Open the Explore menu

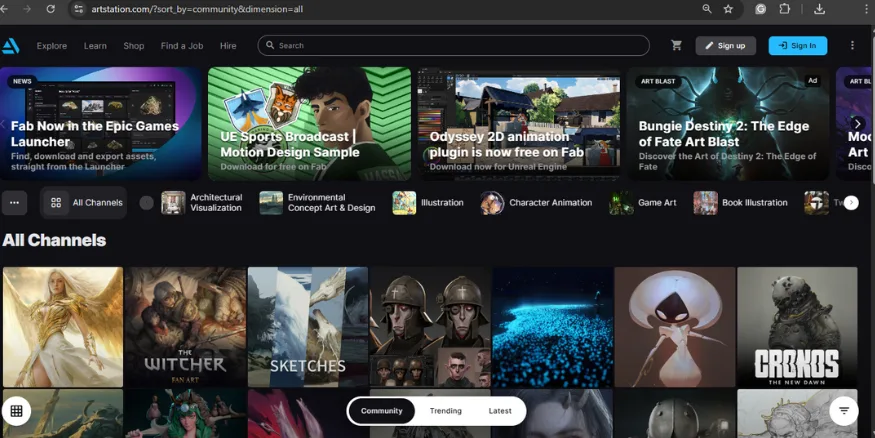pos(52,46)
